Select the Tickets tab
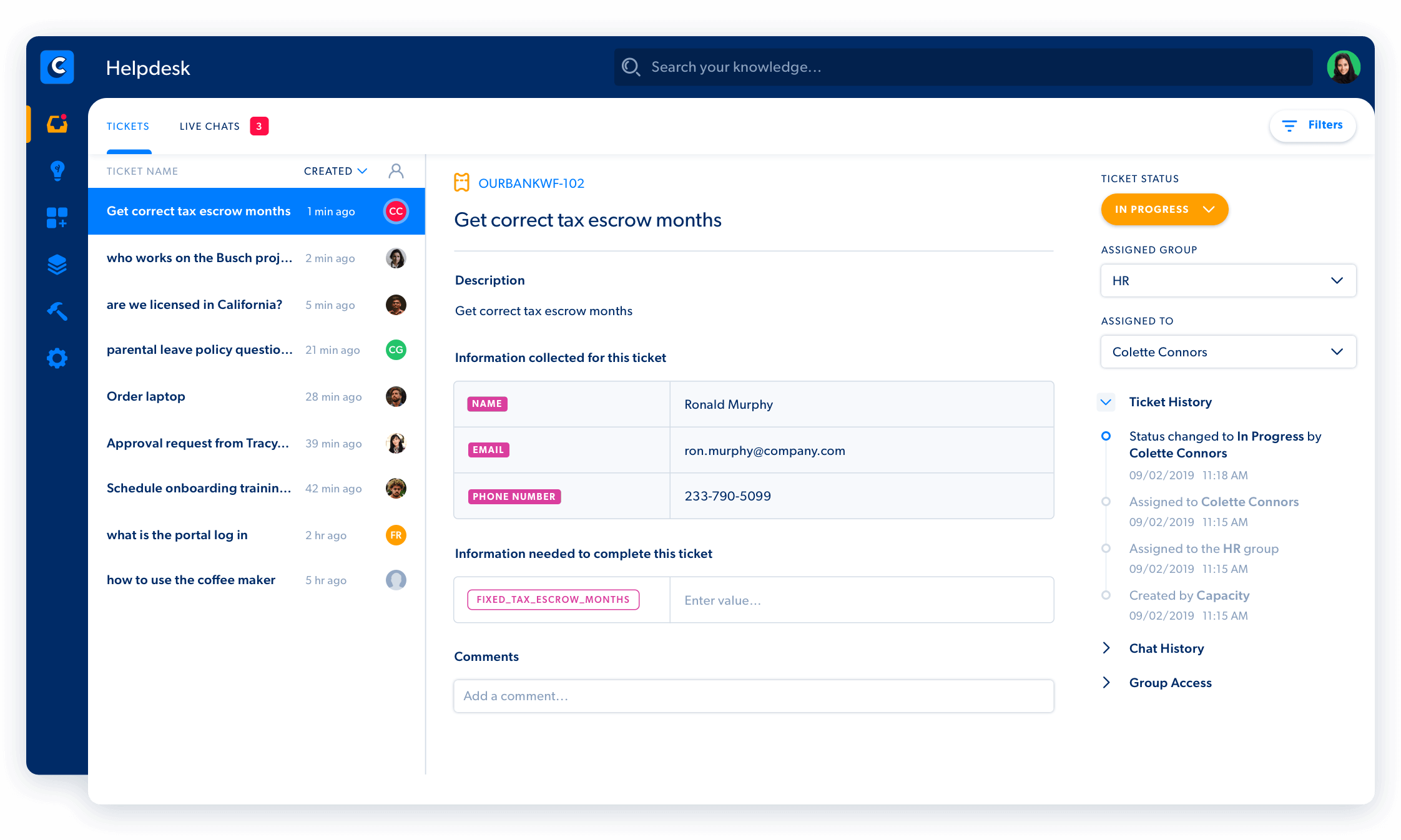1401x840 pixels. tap(128, 125)
